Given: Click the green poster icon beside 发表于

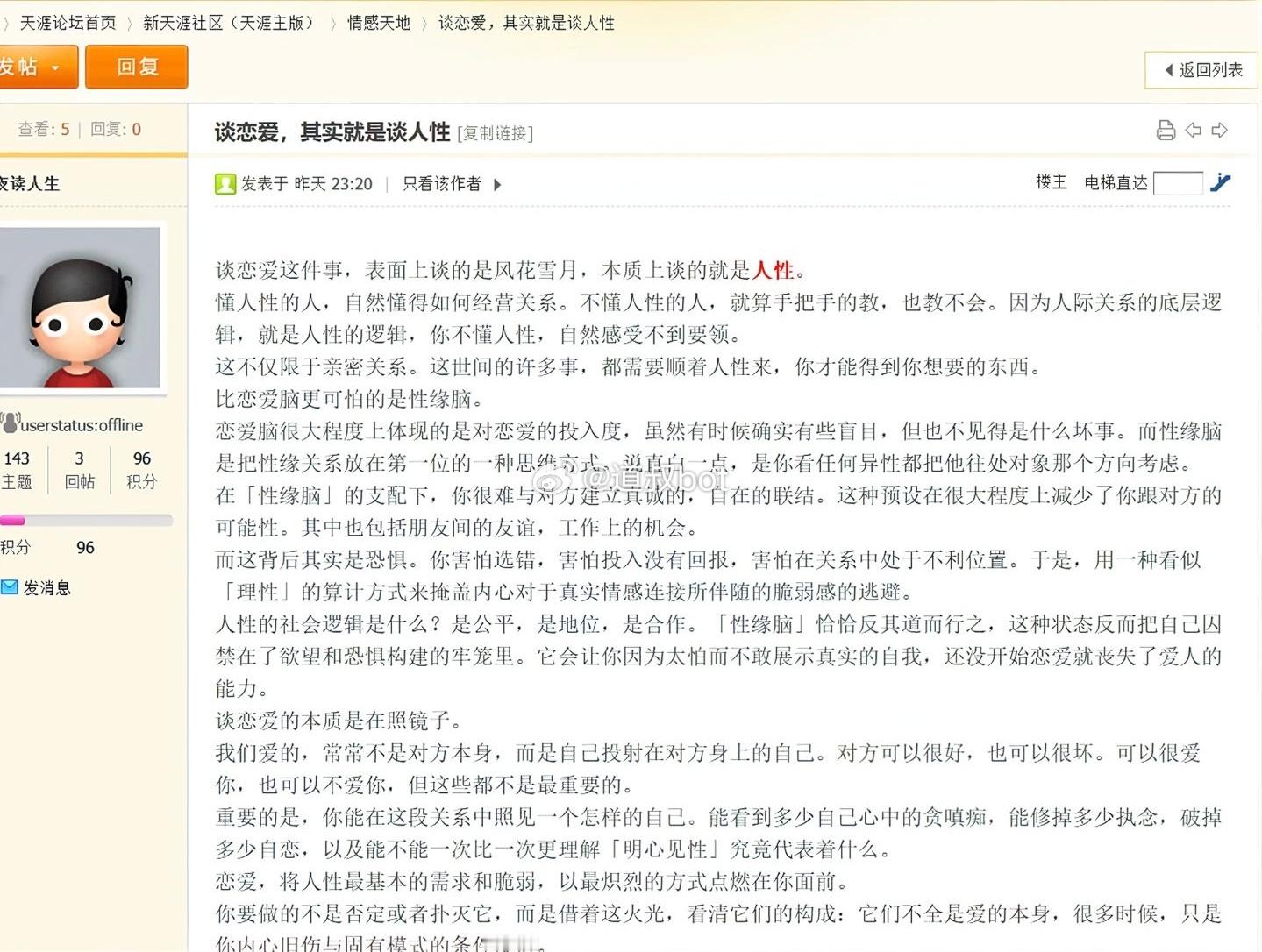Looking at the screenshot, I should pyautogui.click(x=225, y=184).
